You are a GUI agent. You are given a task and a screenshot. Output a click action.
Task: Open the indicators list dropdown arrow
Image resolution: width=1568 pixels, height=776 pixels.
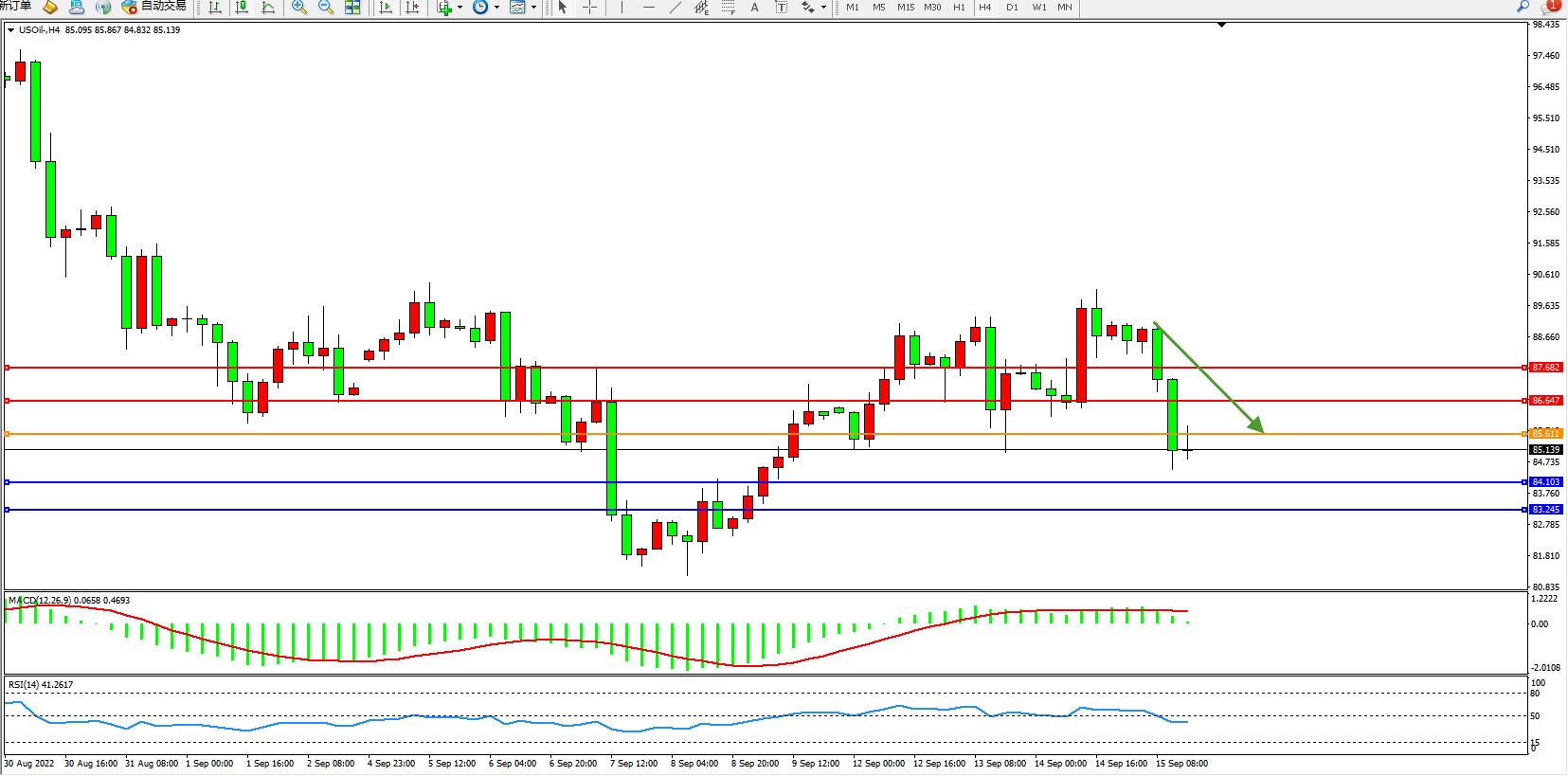tap(460, 8)
